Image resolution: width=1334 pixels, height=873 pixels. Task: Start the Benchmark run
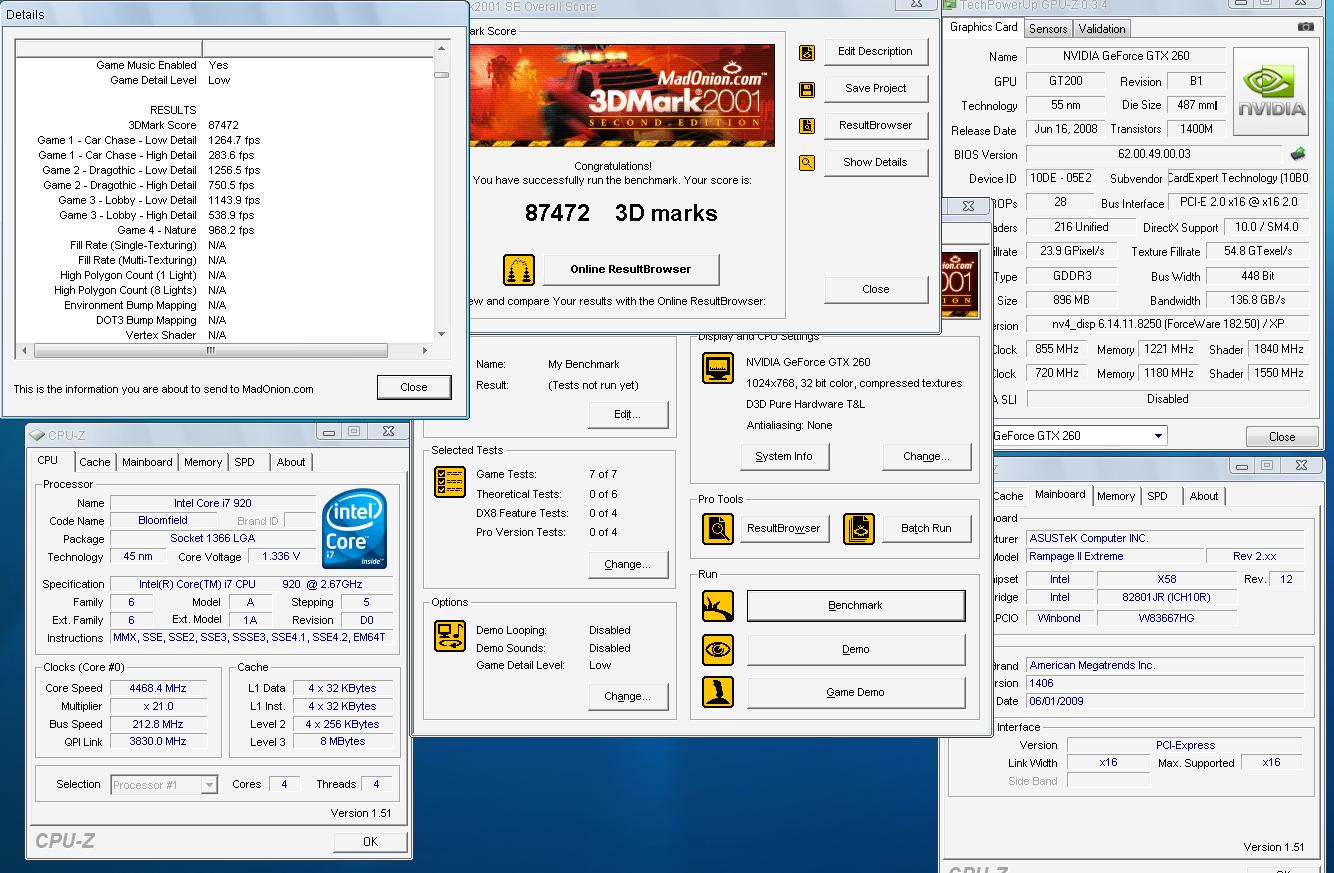pyautogui.click(x=856, y=606)
